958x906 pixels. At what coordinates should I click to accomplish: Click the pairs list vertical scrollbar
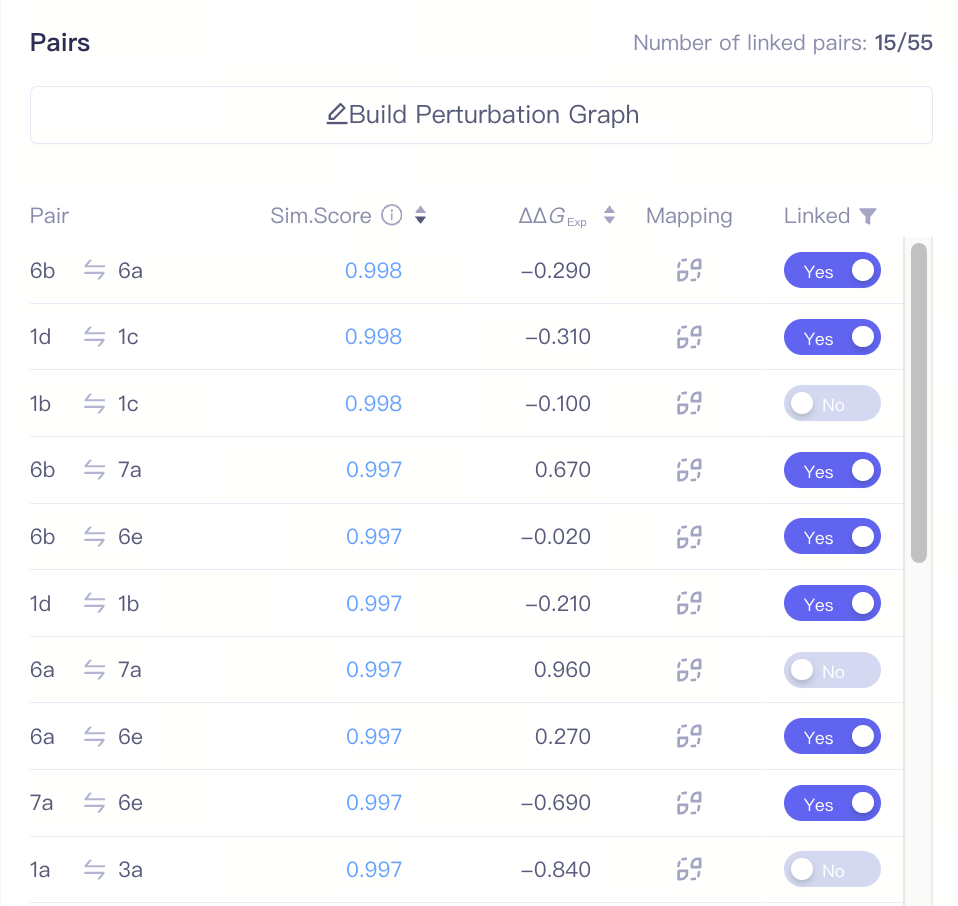pos(919,403)
